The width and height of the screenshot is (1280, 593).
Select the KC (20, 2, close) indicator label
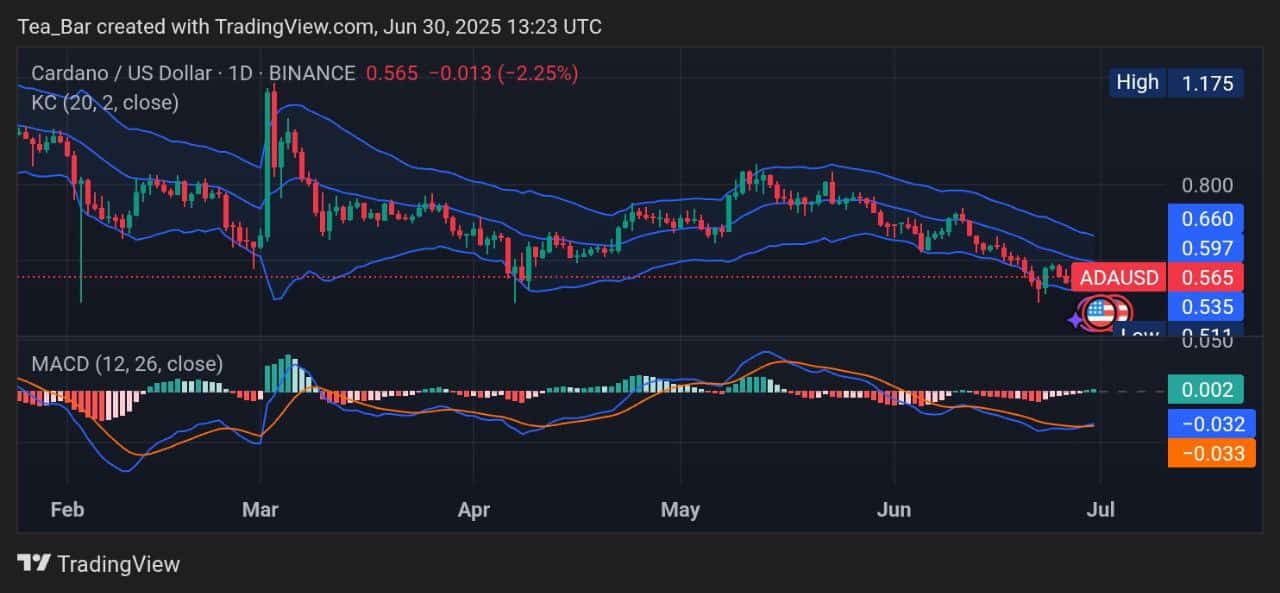point(105,102)
